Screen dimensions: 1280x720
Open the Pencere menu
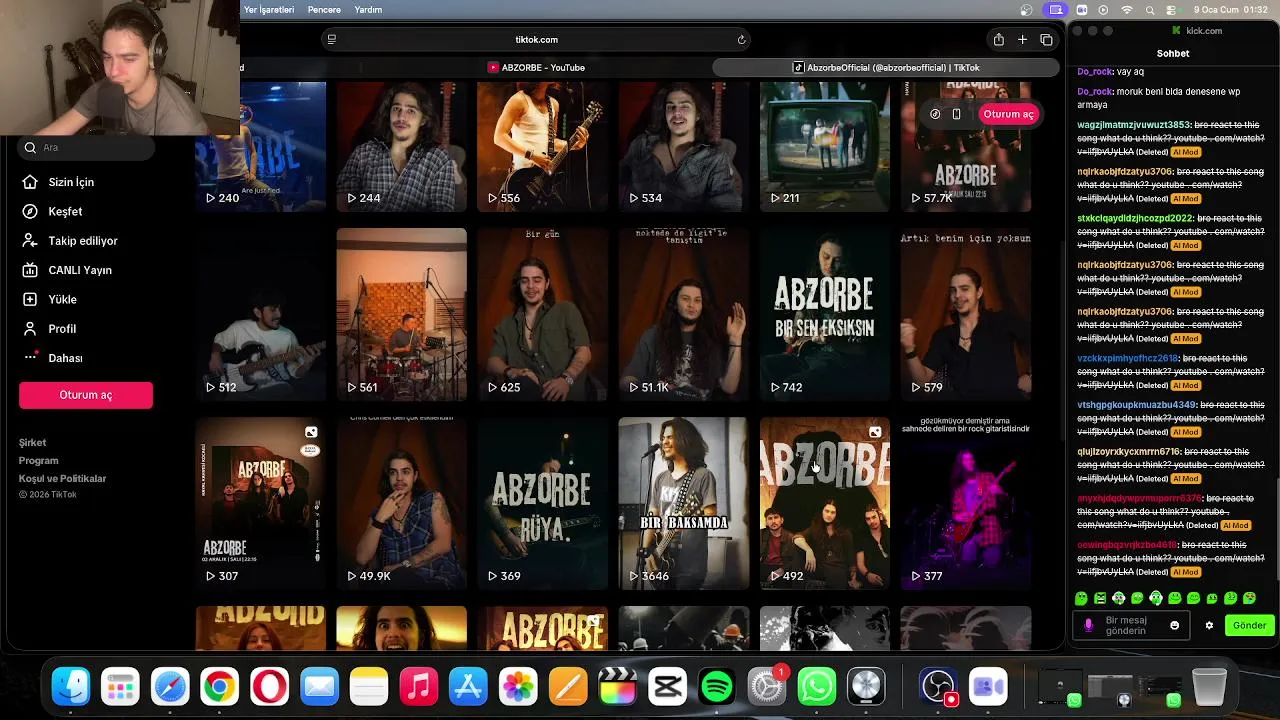(x=324, y=10)
